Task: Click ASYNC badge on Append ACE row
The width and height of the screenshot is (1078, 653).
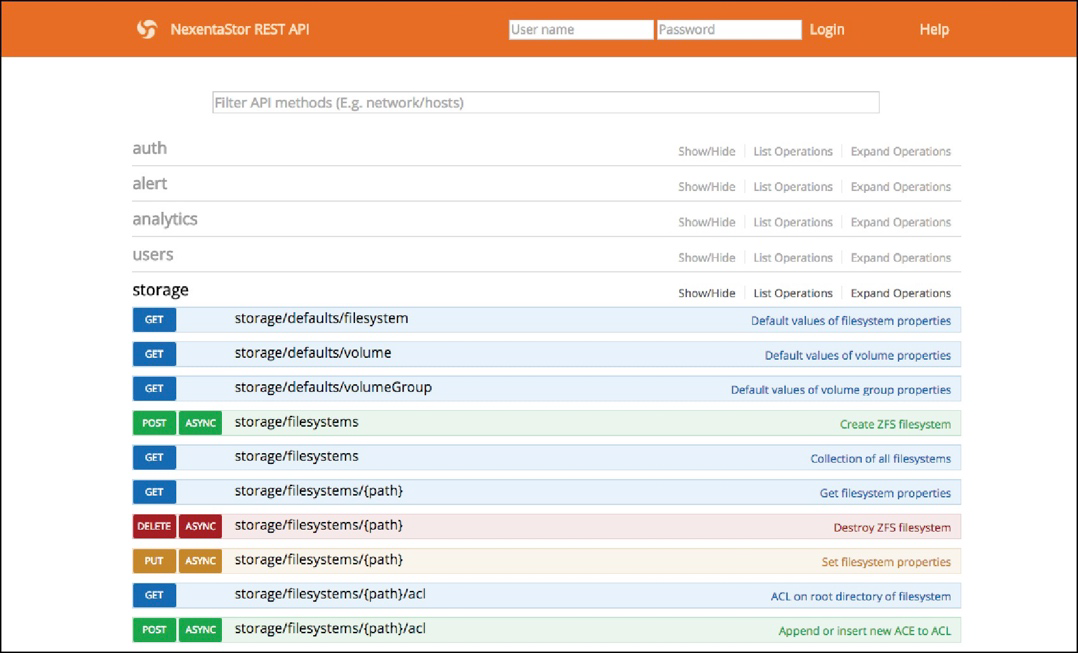Action: (x=200, y=629)
